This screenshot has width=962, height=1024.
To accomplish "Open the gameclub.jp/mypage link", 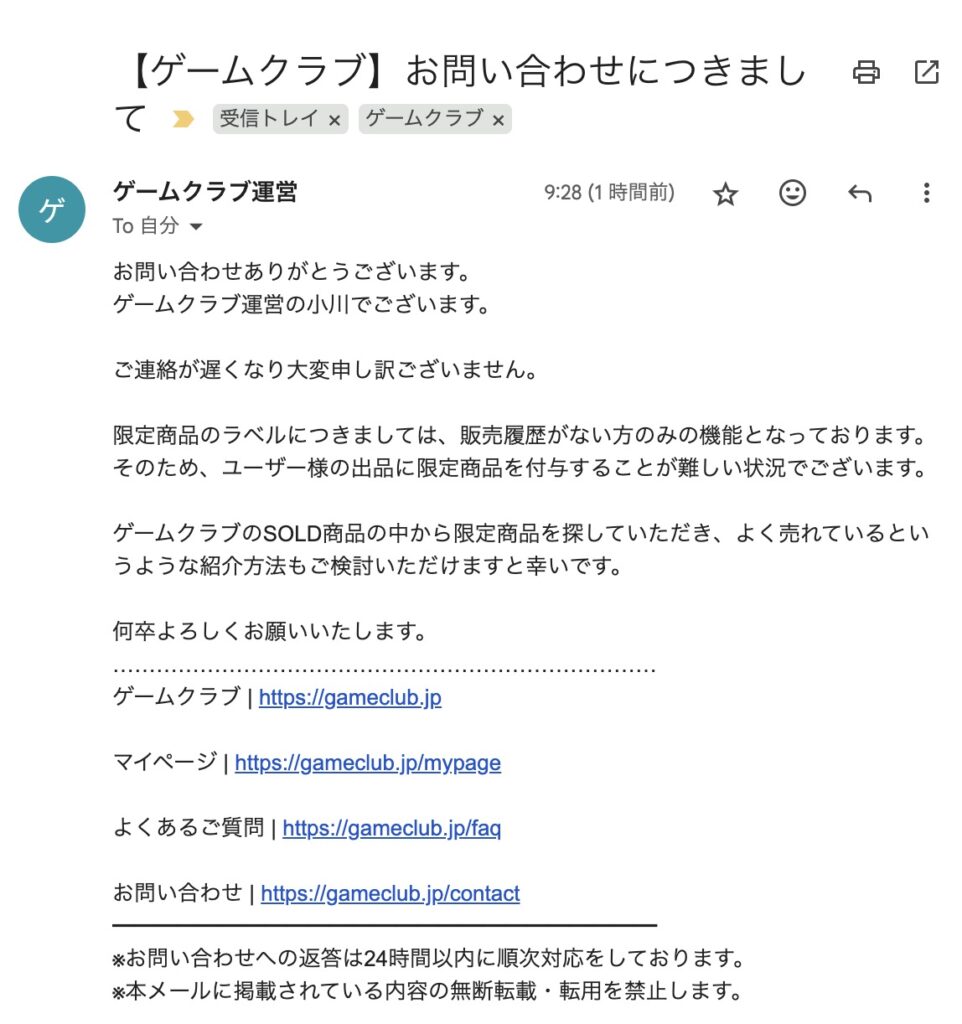I will tap(368, 763).
